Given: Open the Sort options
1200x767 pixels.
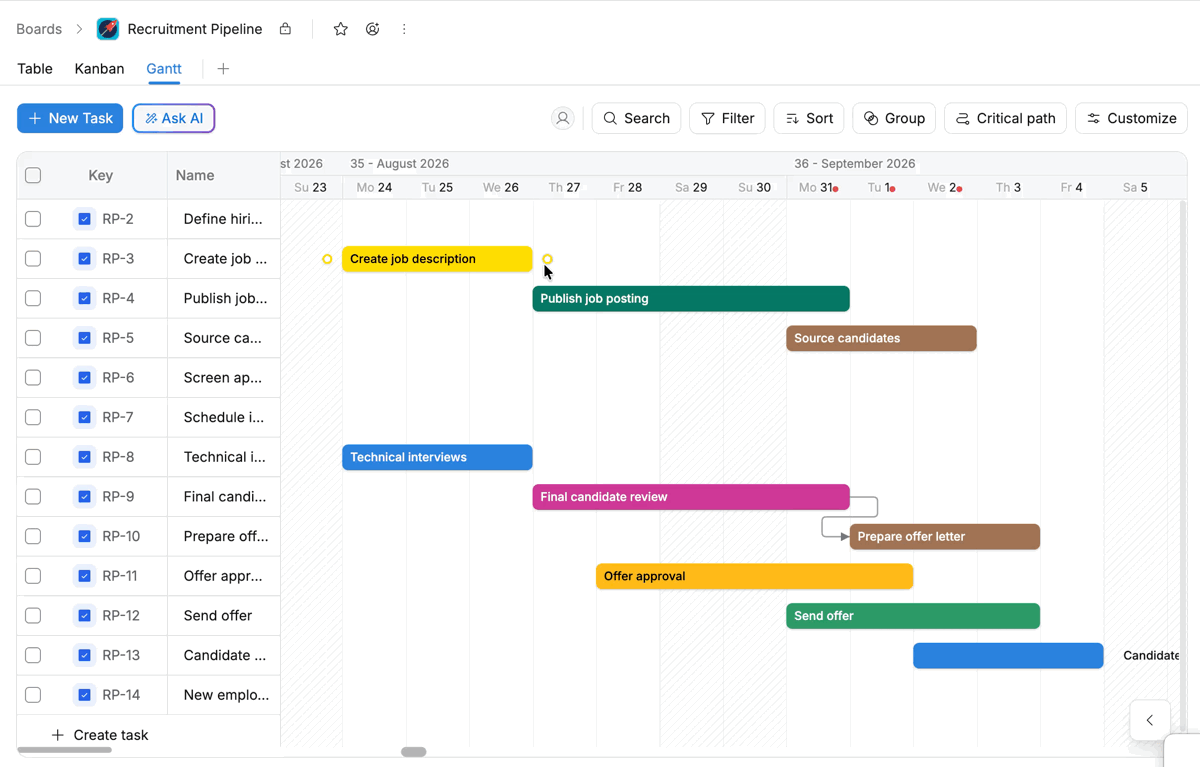Looking at the screenshot, I should [809, 118].
